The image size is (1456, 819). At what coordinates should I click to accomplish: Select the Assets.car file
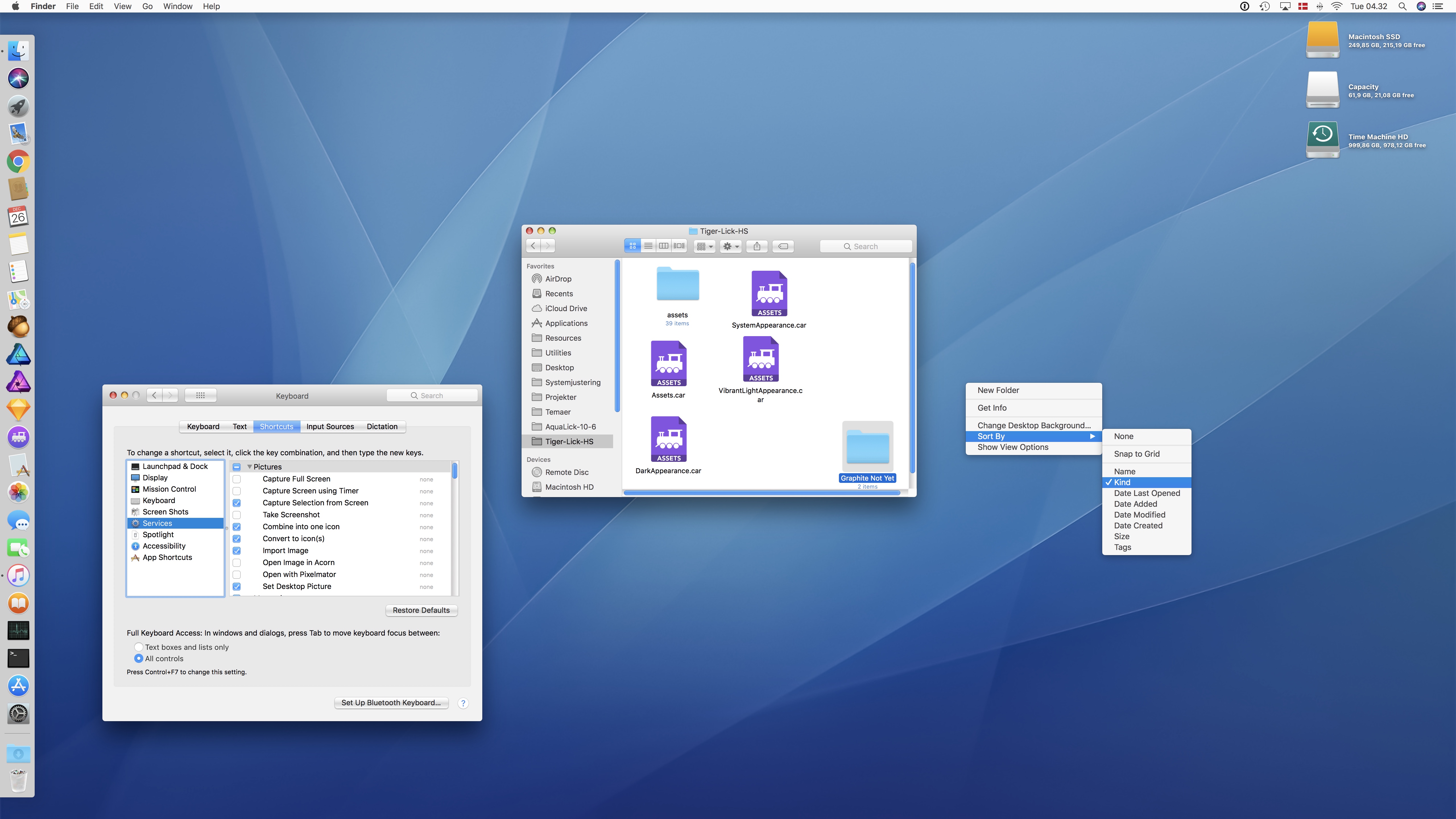tap(668, 364)
